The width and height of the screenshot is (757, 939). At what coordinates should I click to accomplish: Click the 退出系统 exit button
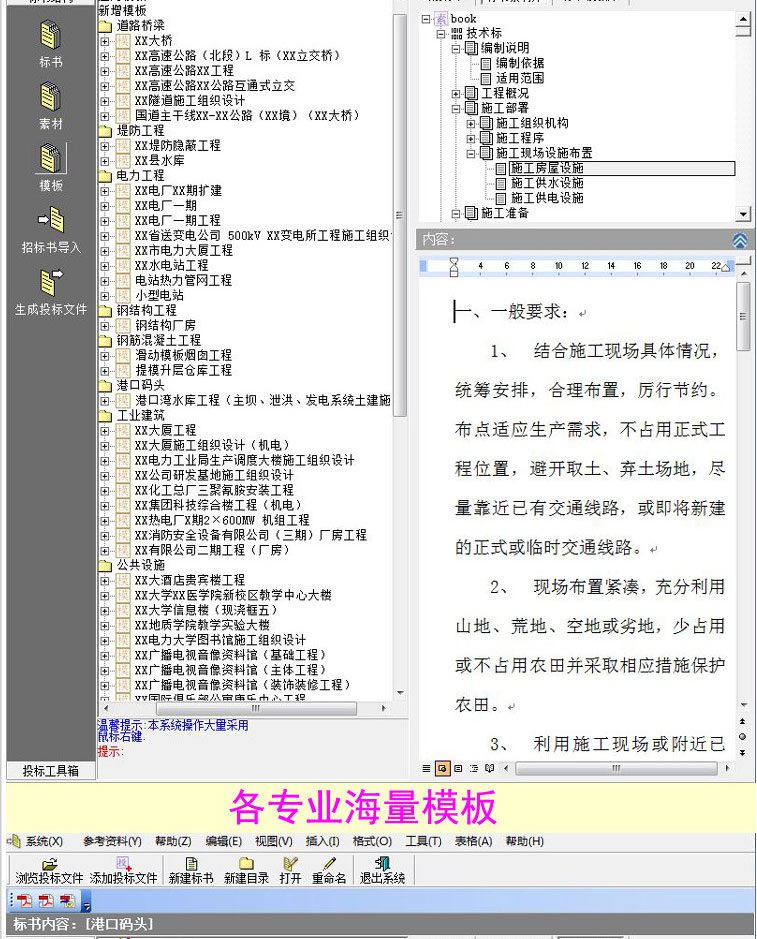[382, 871]
